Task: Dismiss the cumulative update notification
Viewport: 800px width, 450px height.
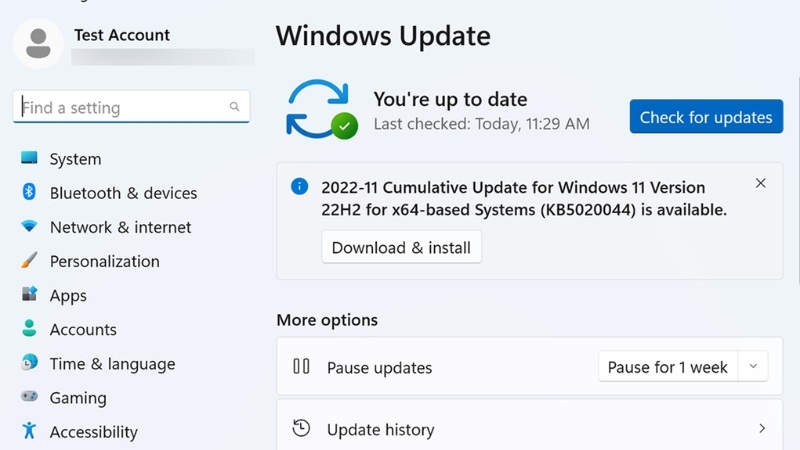Action: click(x=761, y=183)
